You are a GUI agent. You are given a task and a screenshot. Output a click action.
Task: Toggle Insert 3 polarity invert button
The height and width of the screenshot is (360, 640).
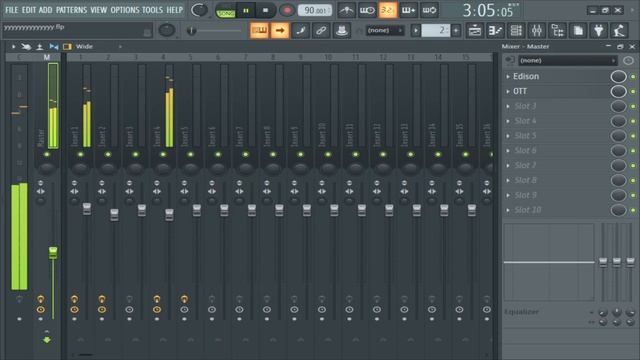point(129,183)
